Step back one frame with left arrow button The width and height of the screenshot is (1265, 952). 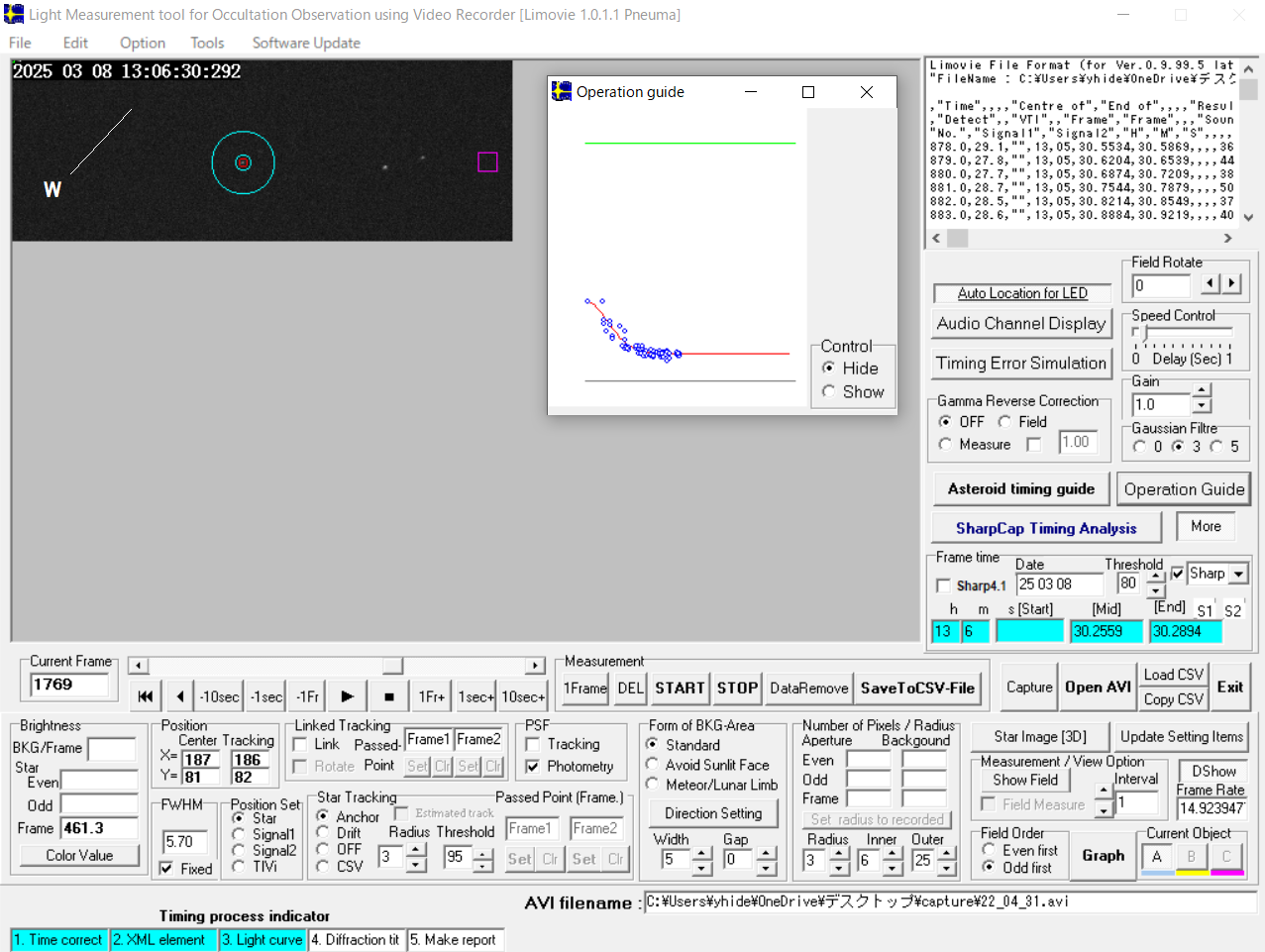179,696
